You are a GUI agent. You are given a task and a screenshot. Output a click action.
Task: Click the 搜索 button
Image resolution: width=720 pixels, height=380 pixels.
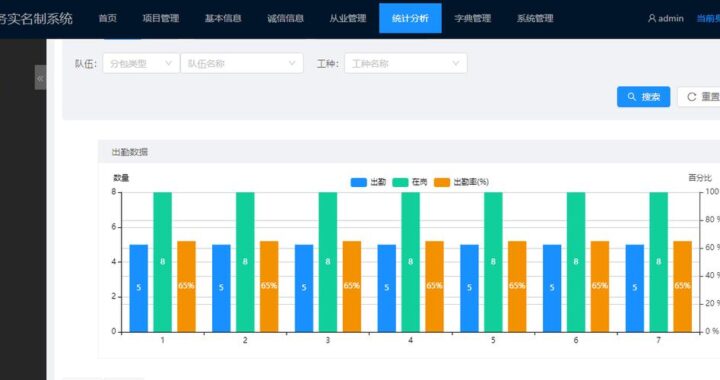coord(643,97)
